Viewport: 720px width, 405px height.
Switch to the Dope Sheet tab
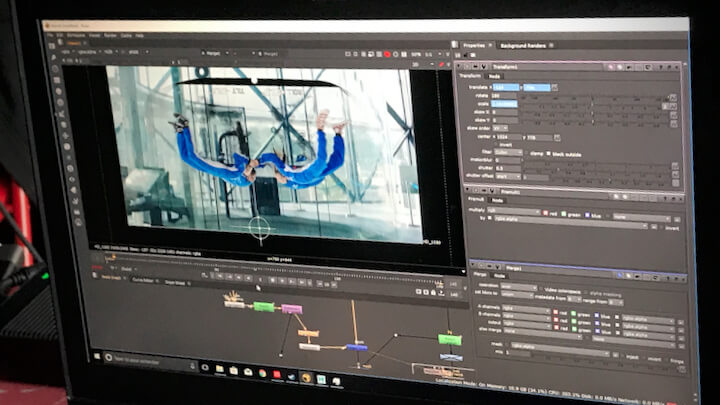[175, 283]
